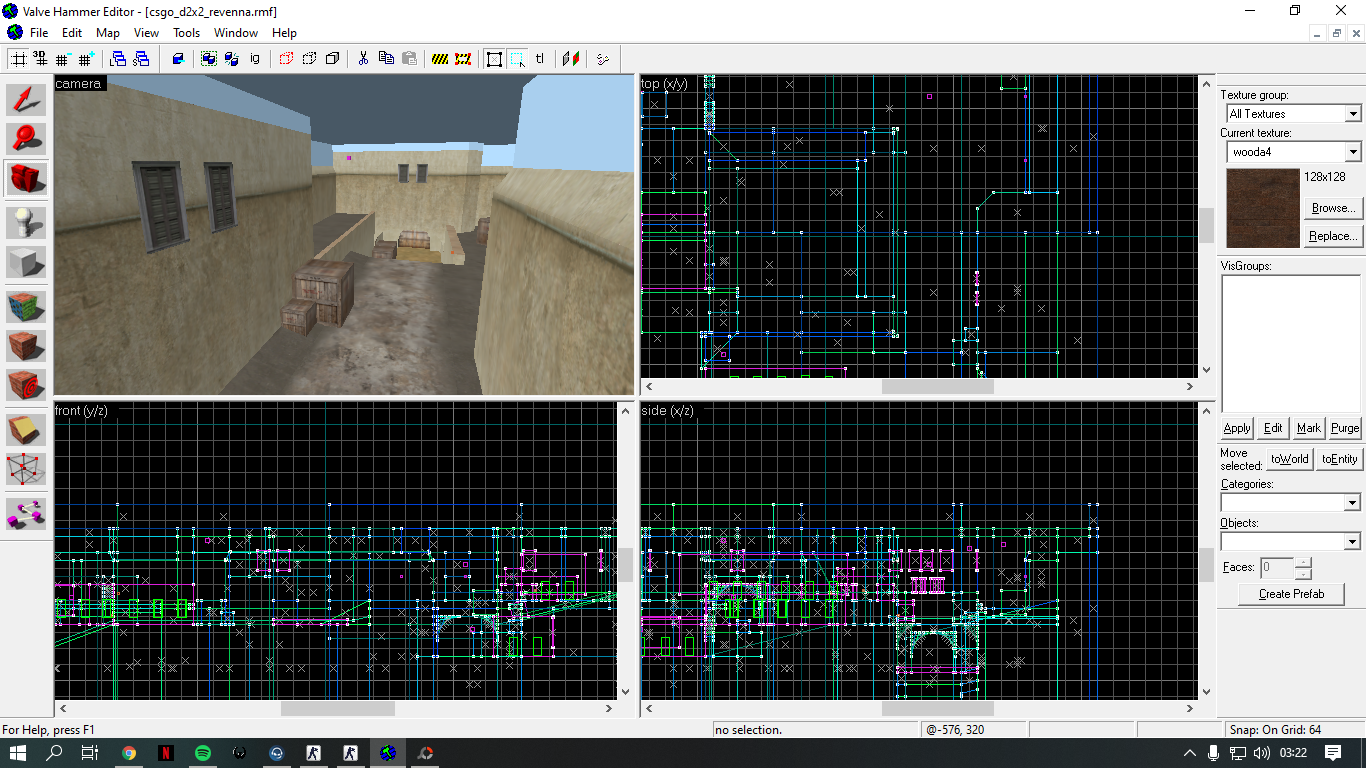This screenshot has height=768, width=1366.
Task: Click the Create Prefab button
Action: click(1291, 594)
